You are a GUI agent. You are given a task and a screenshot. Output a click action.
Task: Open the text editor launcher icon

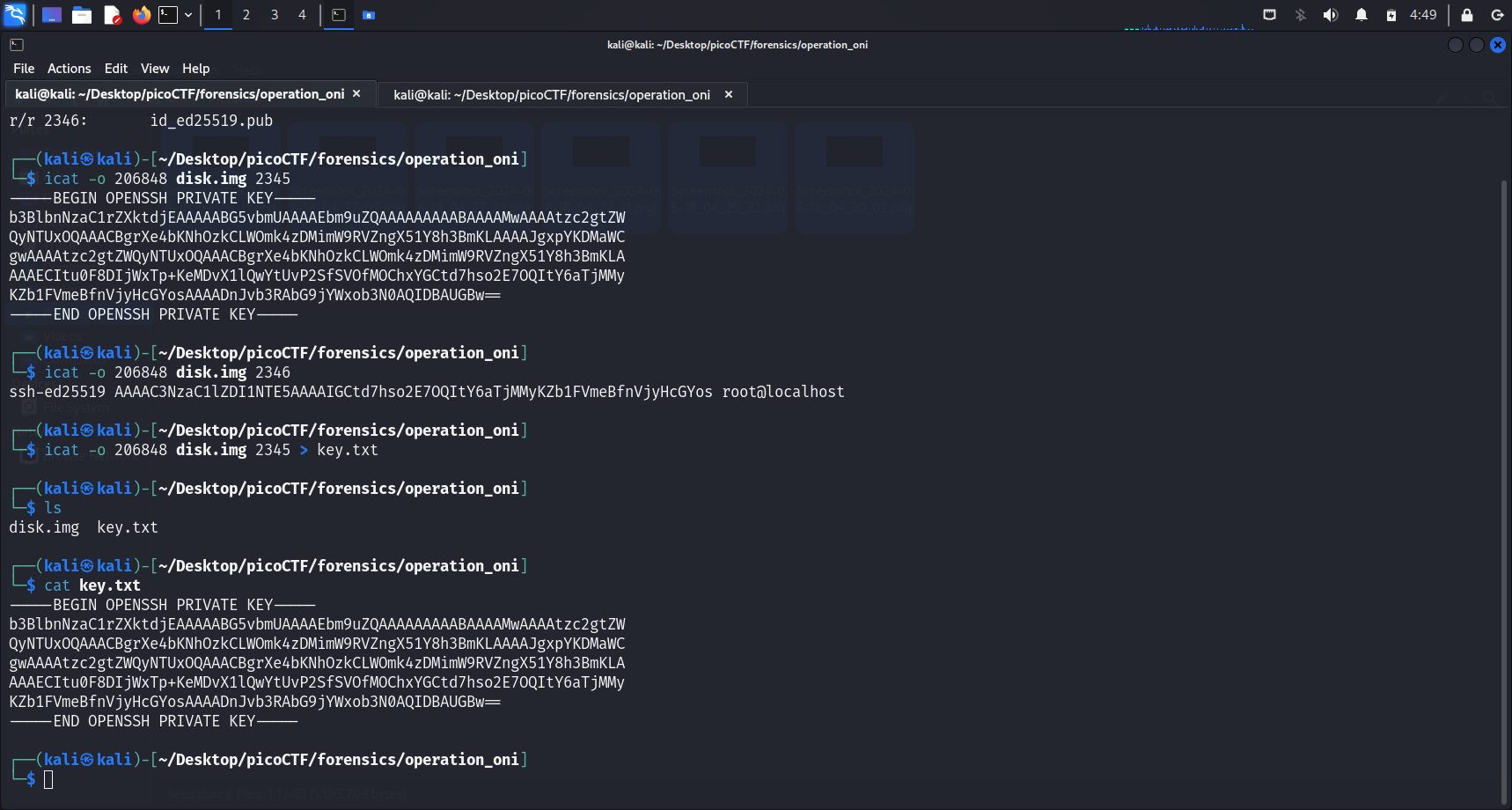(112, 15)
